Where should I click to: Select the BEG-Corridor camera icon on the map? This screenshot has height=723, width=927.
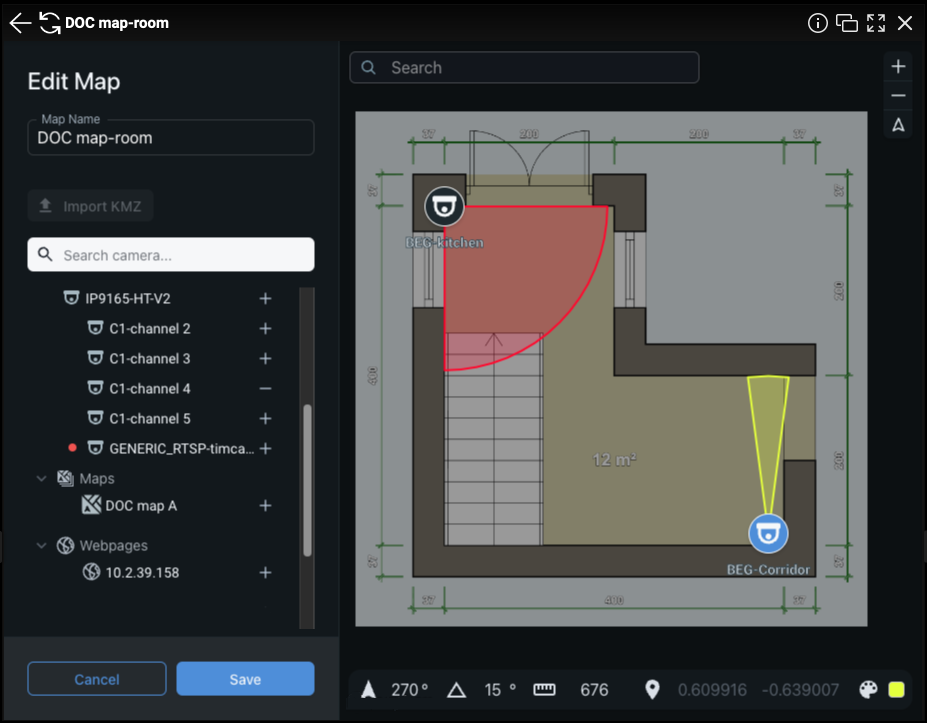[x=768, y=533]
